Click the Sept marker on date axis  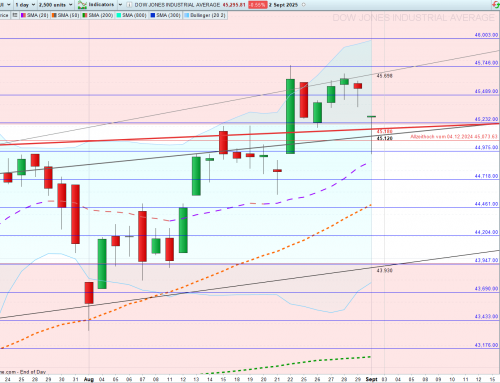pyautogui.click(x=371, y=379)
